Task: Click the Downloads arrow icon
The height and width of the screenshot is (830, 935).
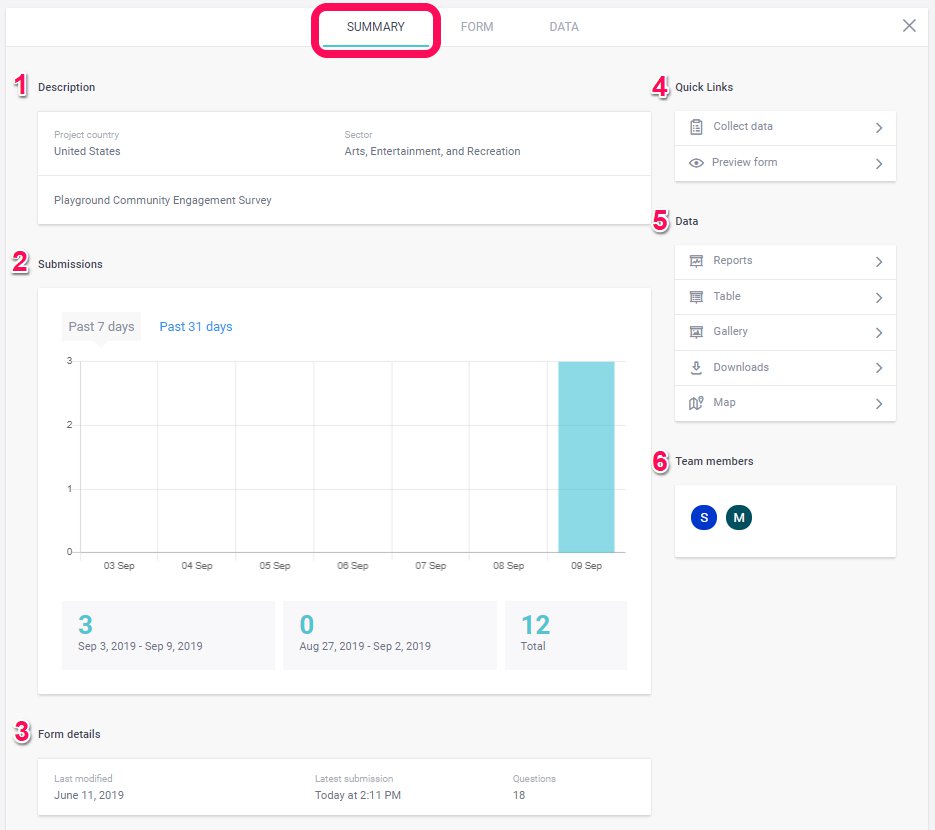Action: pyautogui.click(x=696, y=368)
